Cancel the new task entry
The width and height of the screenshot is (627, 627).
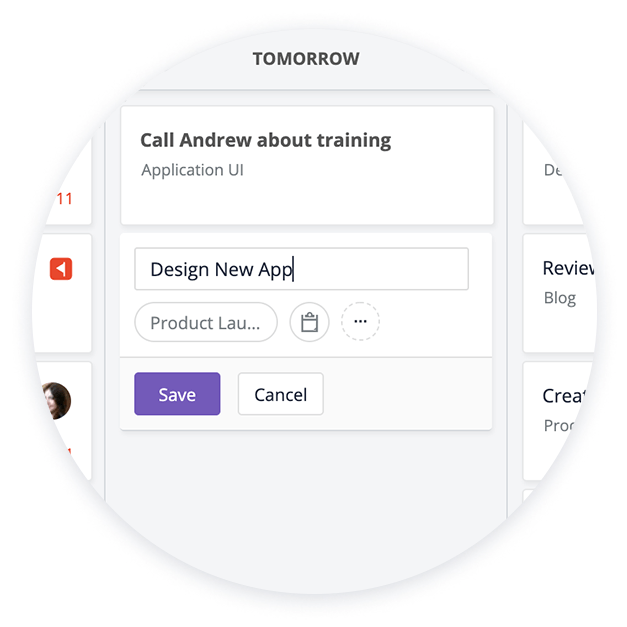tap(281, 394)
